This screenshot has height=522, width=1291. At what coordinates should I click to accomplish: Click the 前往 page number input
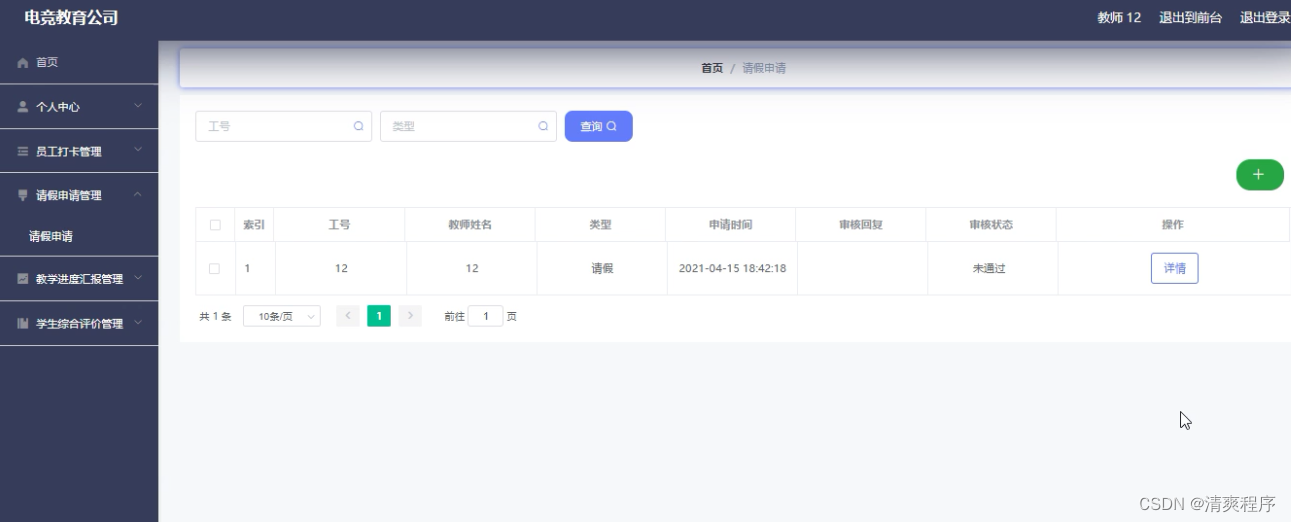pos(486,316)
